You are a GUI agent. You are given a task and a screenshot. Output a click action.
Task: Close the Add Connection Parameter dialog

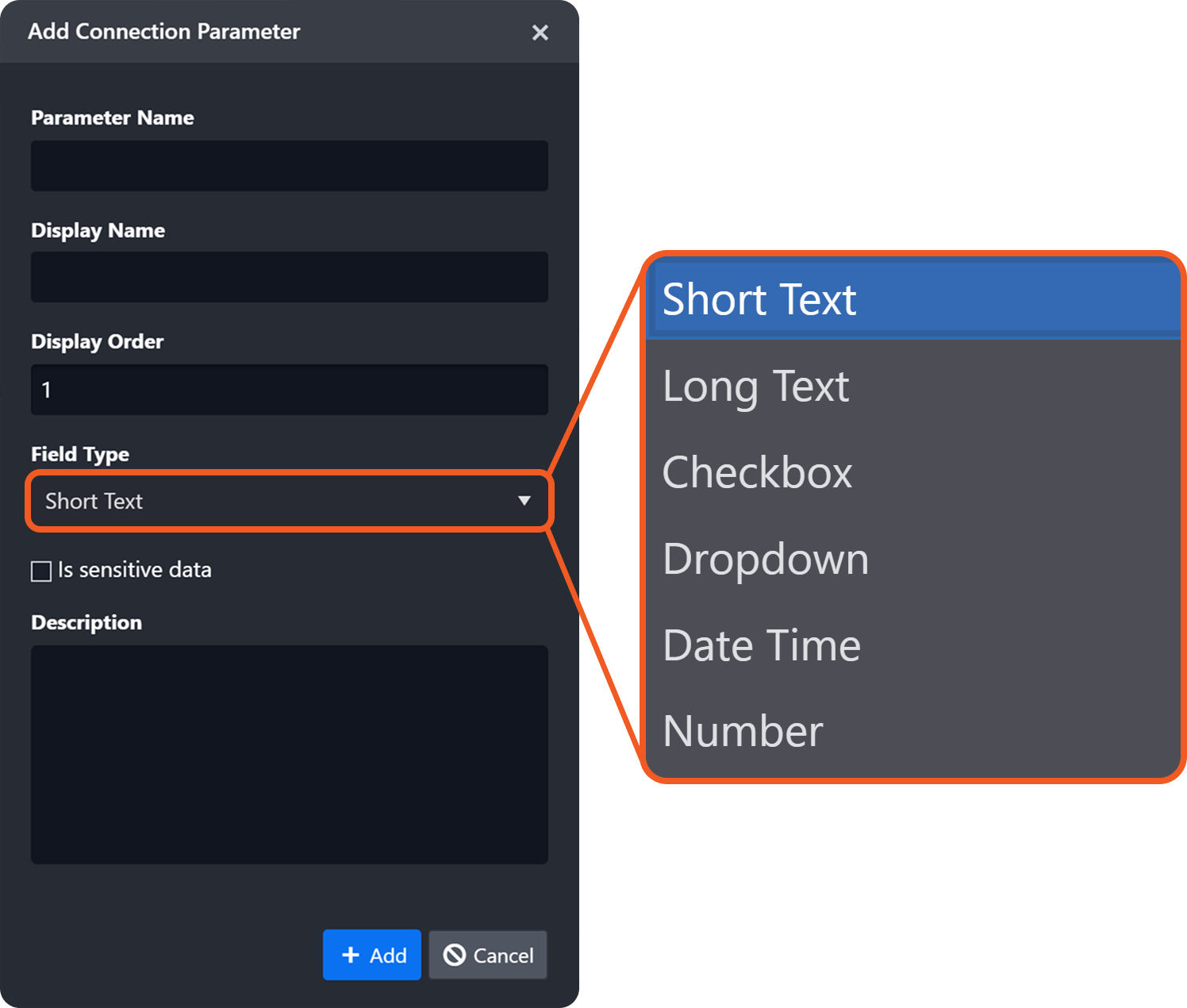click(540, 33)
